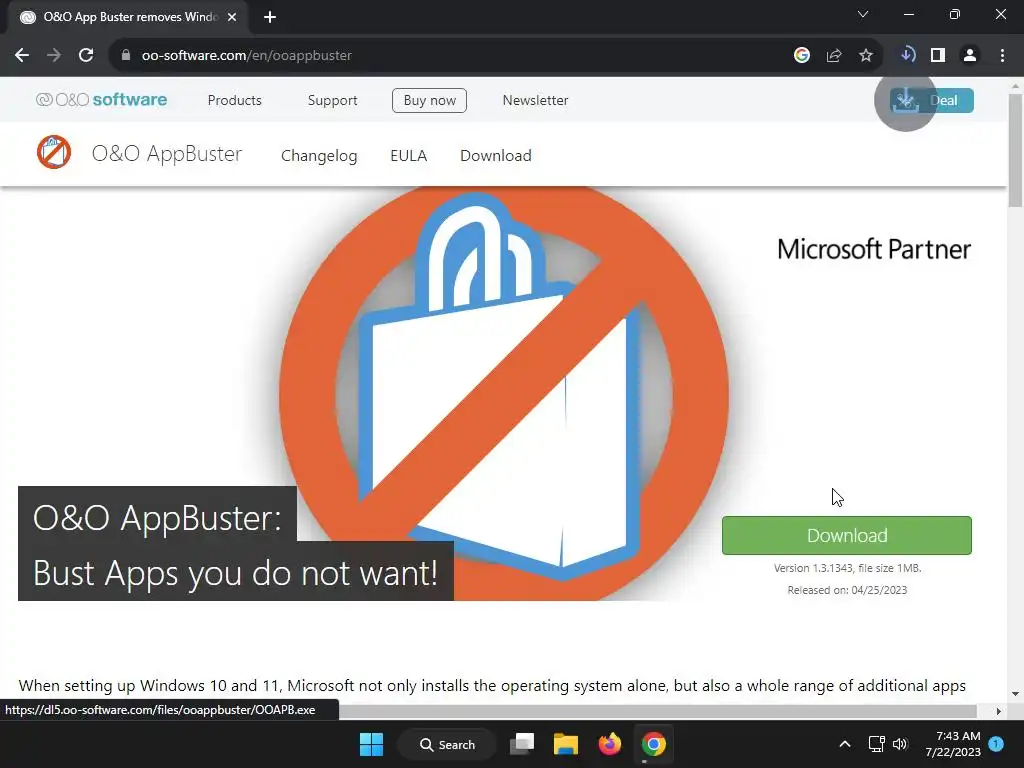Click the vertical page scrollbar
Image resolution: width=1024 pixels, height=768 pixels.
tap(1016, 151)
